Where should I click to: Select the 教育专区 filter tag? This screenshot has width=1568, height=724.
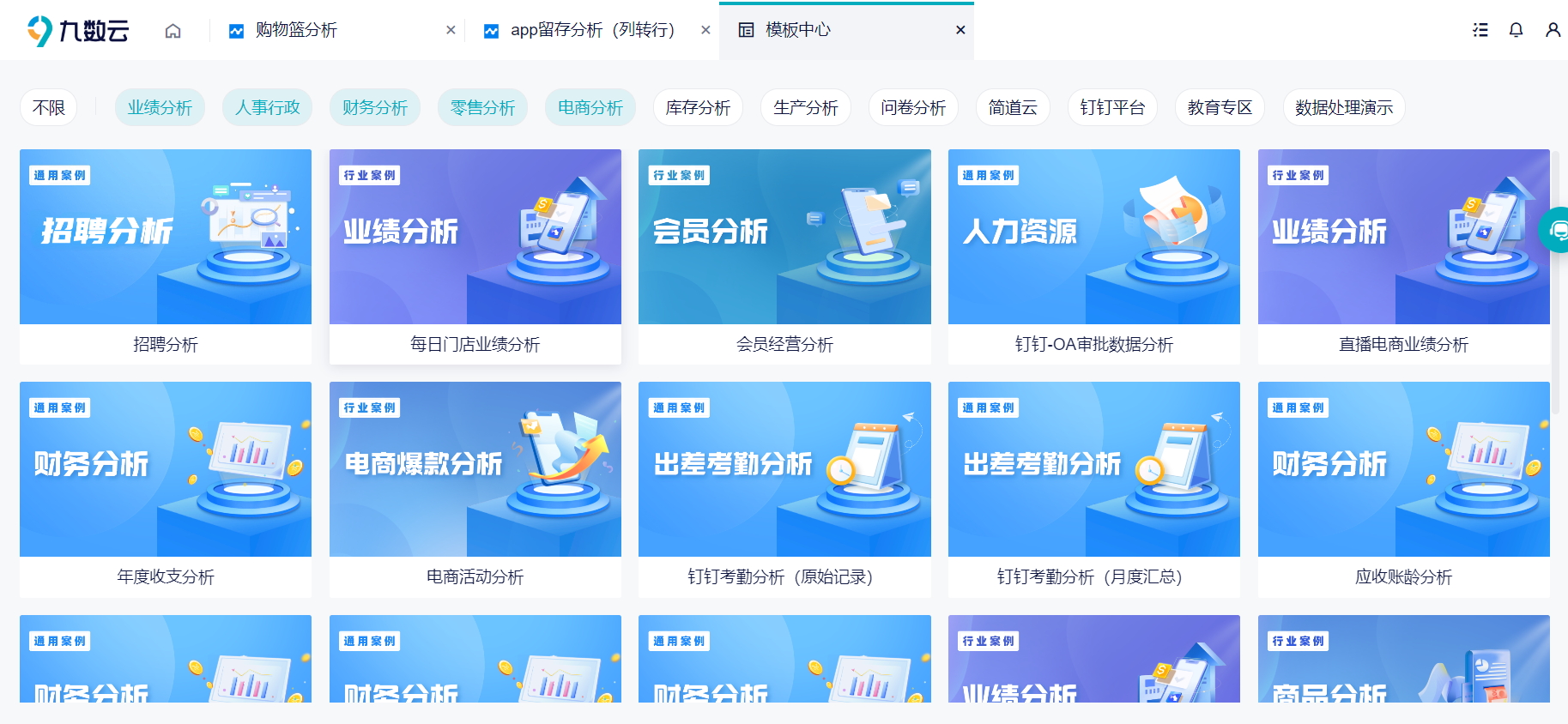coord(1220,107)
